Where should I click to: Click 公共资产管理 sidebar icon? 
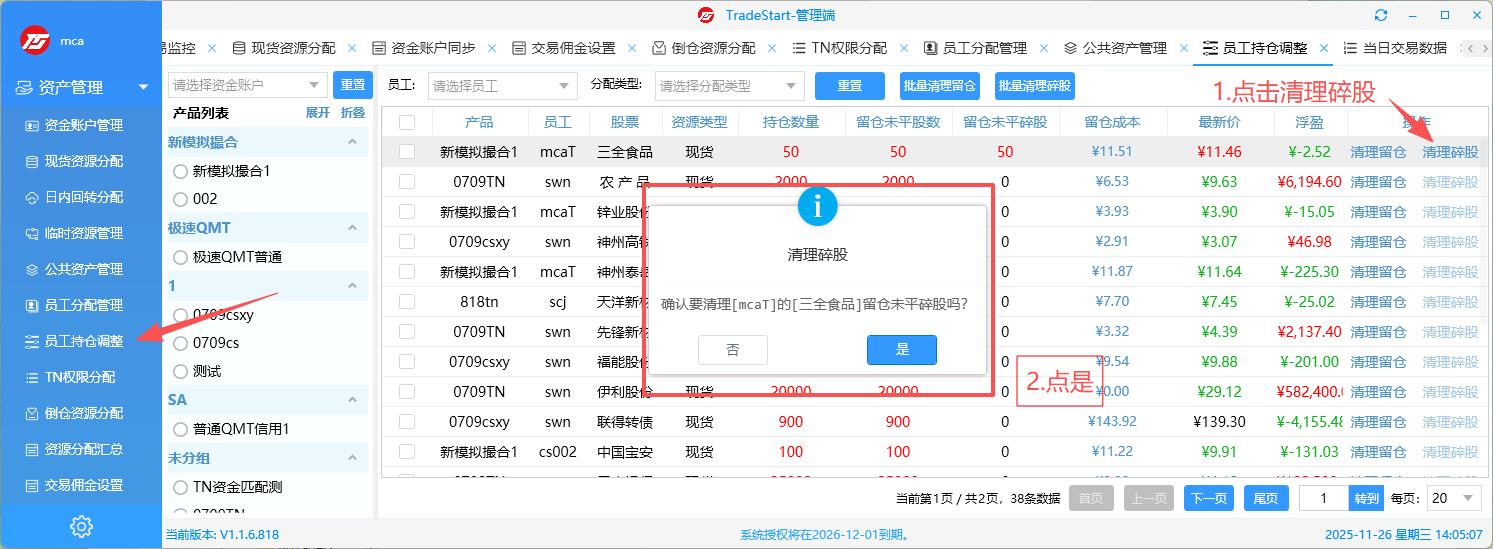point(32,269)
